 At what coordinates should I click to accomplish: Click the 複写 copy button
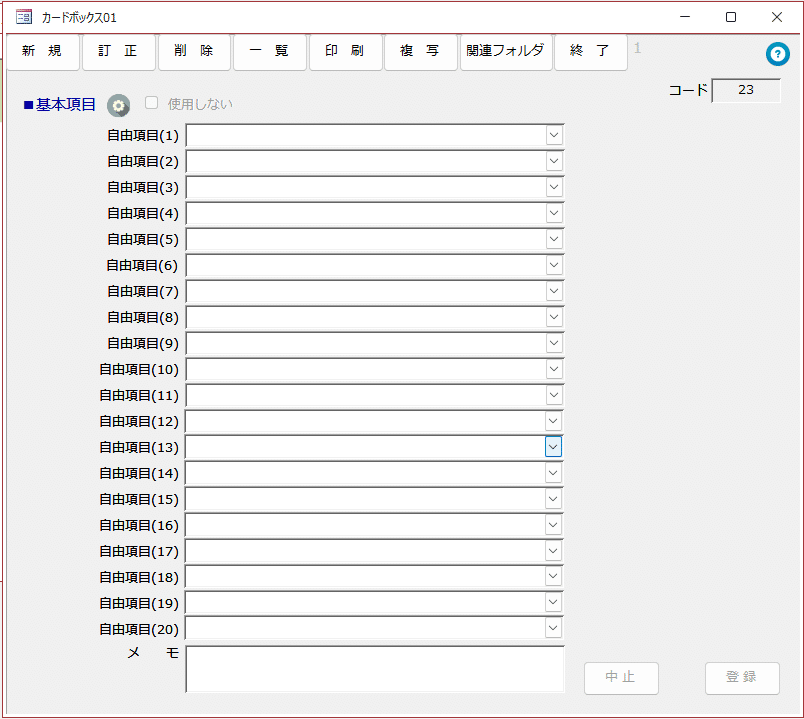point(420,51)
